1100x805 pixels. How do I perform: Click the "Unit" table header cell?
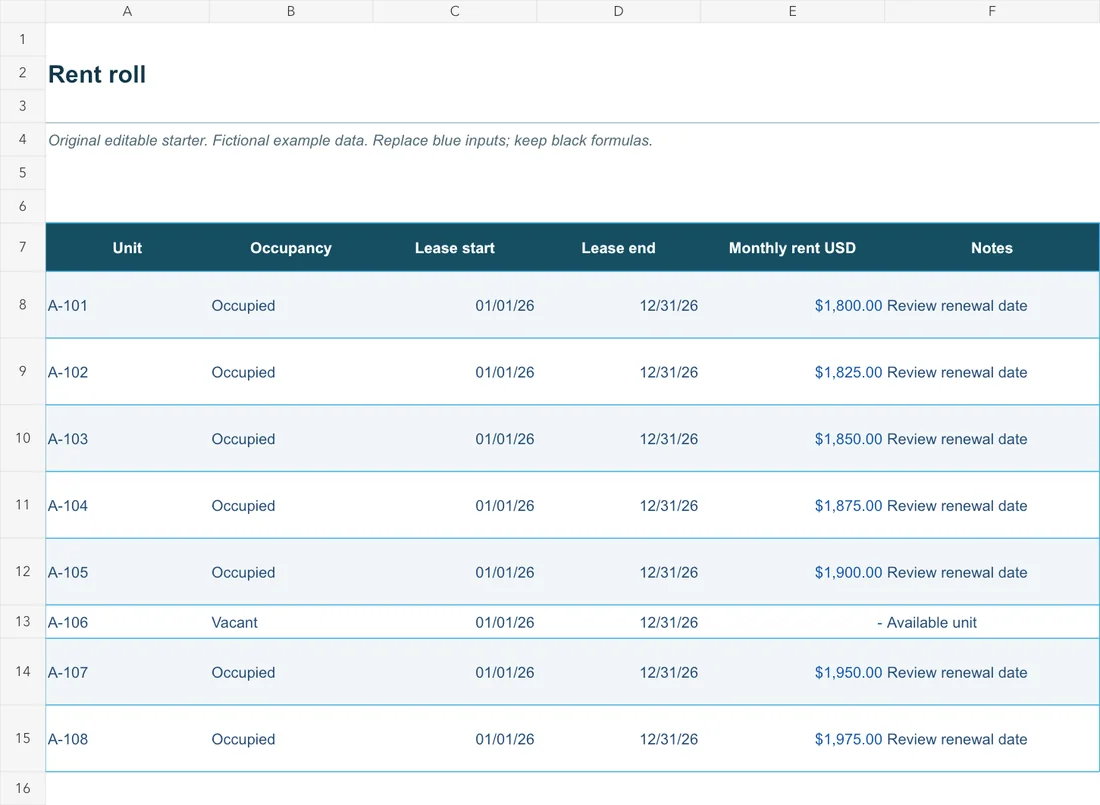pyautogui.click(x=127, y=248)
